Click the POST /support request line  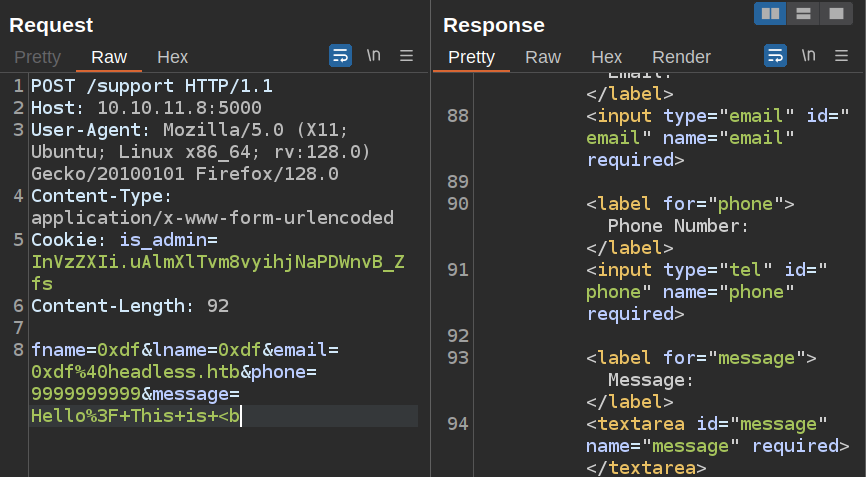pyautogui.click(x=151, y=86)
